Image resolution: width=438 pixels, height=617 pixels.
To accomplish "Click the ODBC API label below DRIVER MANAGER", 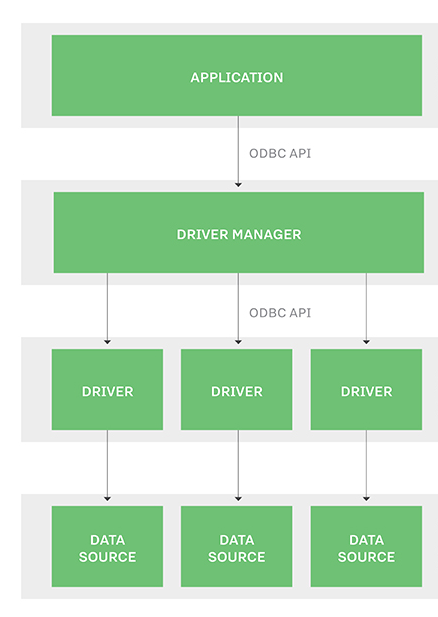I will coord(280,313).
